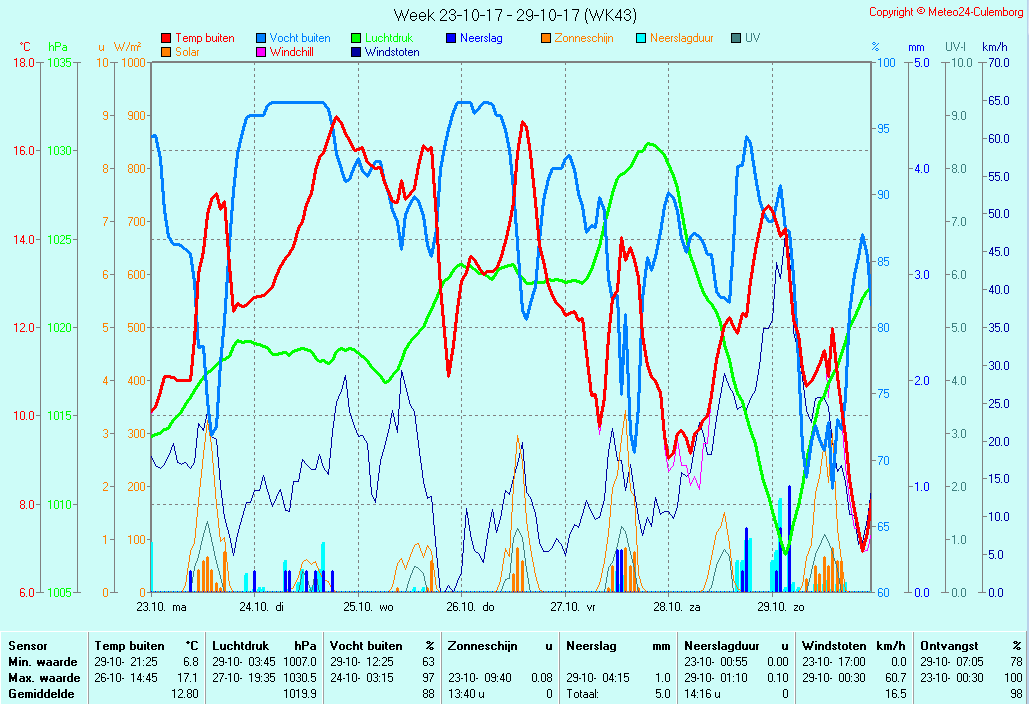This screenshot has width=1029, height=704.
Task: Click the orange Solar legend swatch
Action: coord(166,52)
